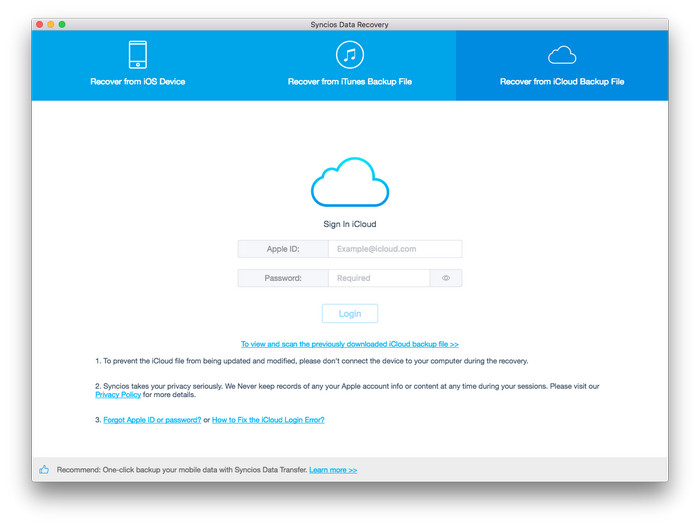Screen dimensions: 700x527
Task: Click the Password: label
Action: pos(283,278)
